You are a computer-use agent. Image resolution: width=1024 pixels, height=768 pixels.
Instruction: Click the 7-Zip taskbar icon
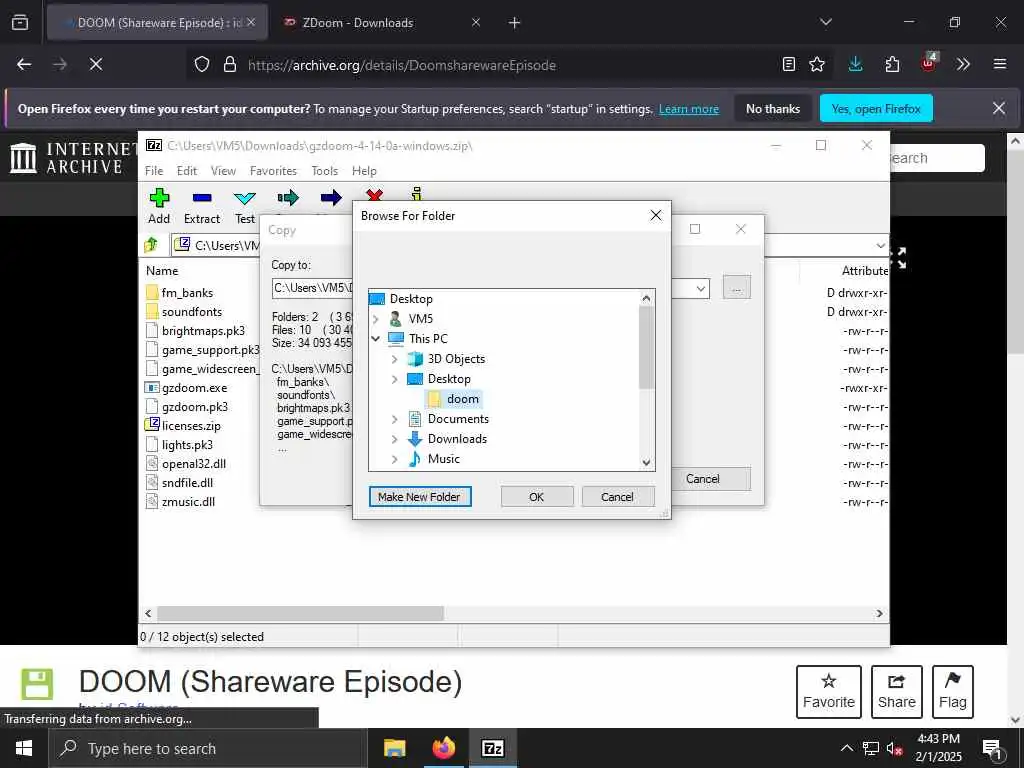(492, 748)
